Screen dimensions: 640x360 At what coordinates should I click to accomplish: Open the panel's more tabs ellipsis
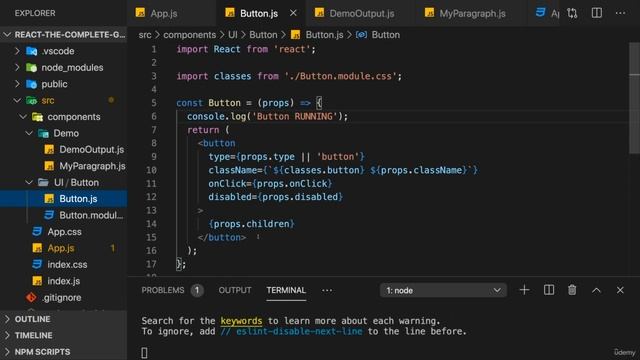(327, 290)
